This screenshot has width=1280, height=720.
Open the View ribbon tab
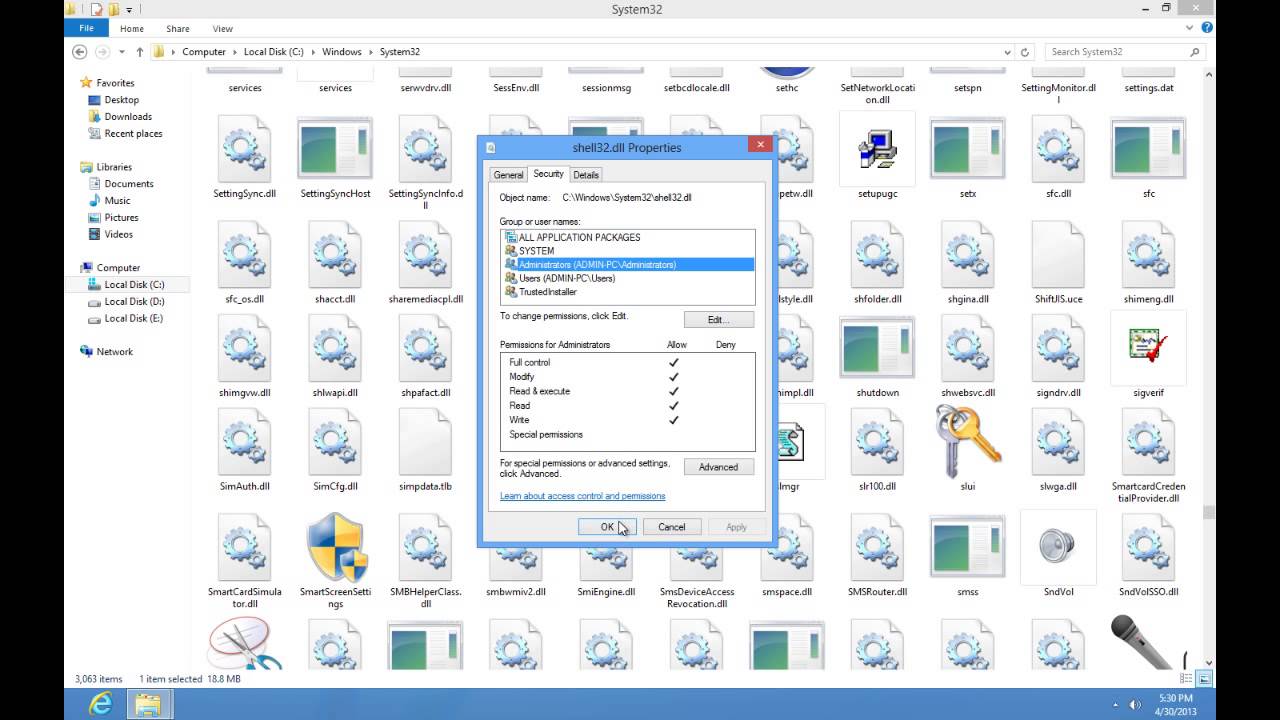coord(222,28)
